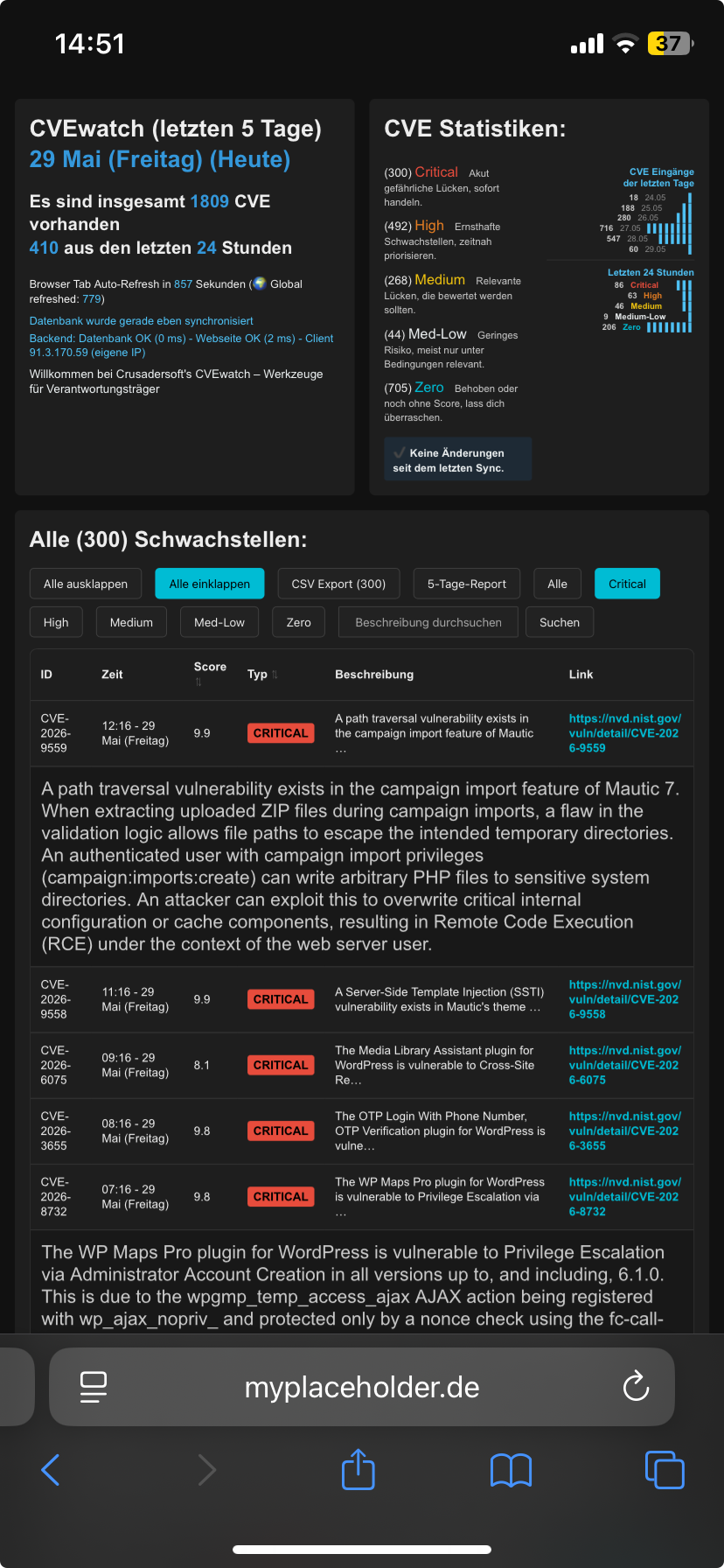The width and height of the screenshot is (724, 1568).
Task: Tap the myplaceholder.de address bar
Action: pyautogui.click(x=362, y=1387)
